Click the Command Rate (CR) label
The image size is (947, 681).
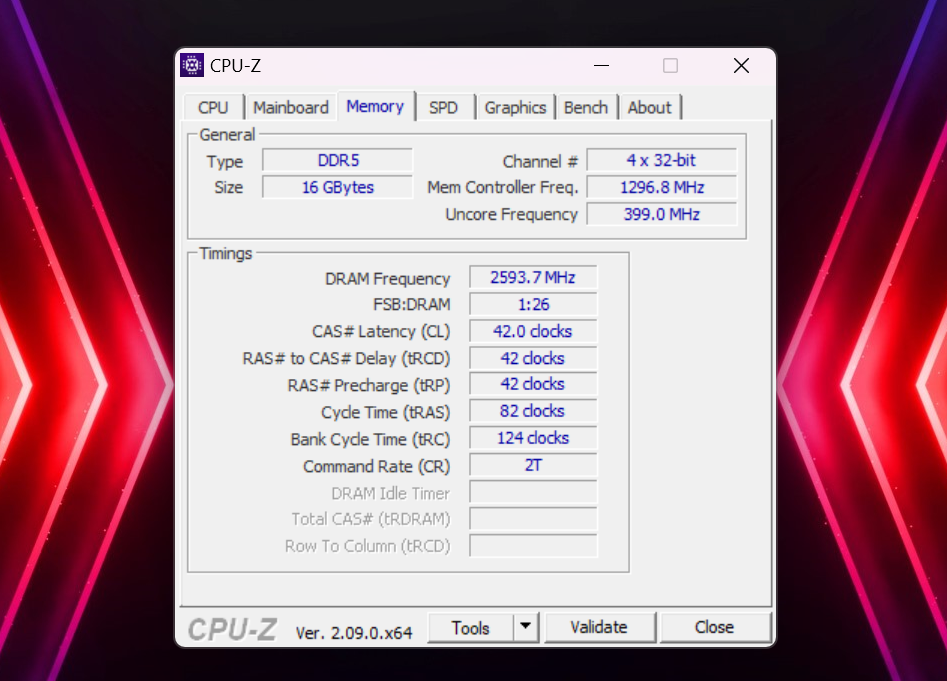pos(377,467)
